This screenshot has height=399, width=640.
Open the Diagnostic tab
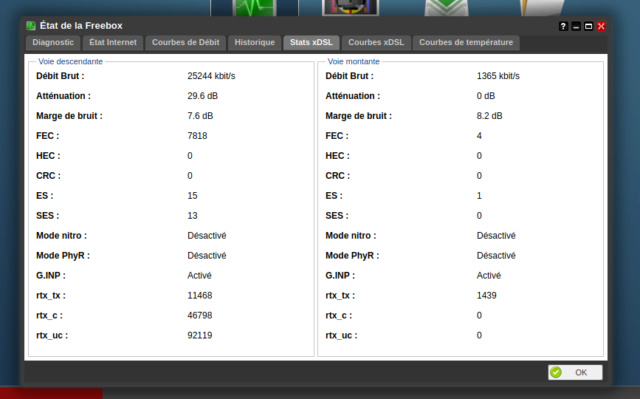click(53, 42)
